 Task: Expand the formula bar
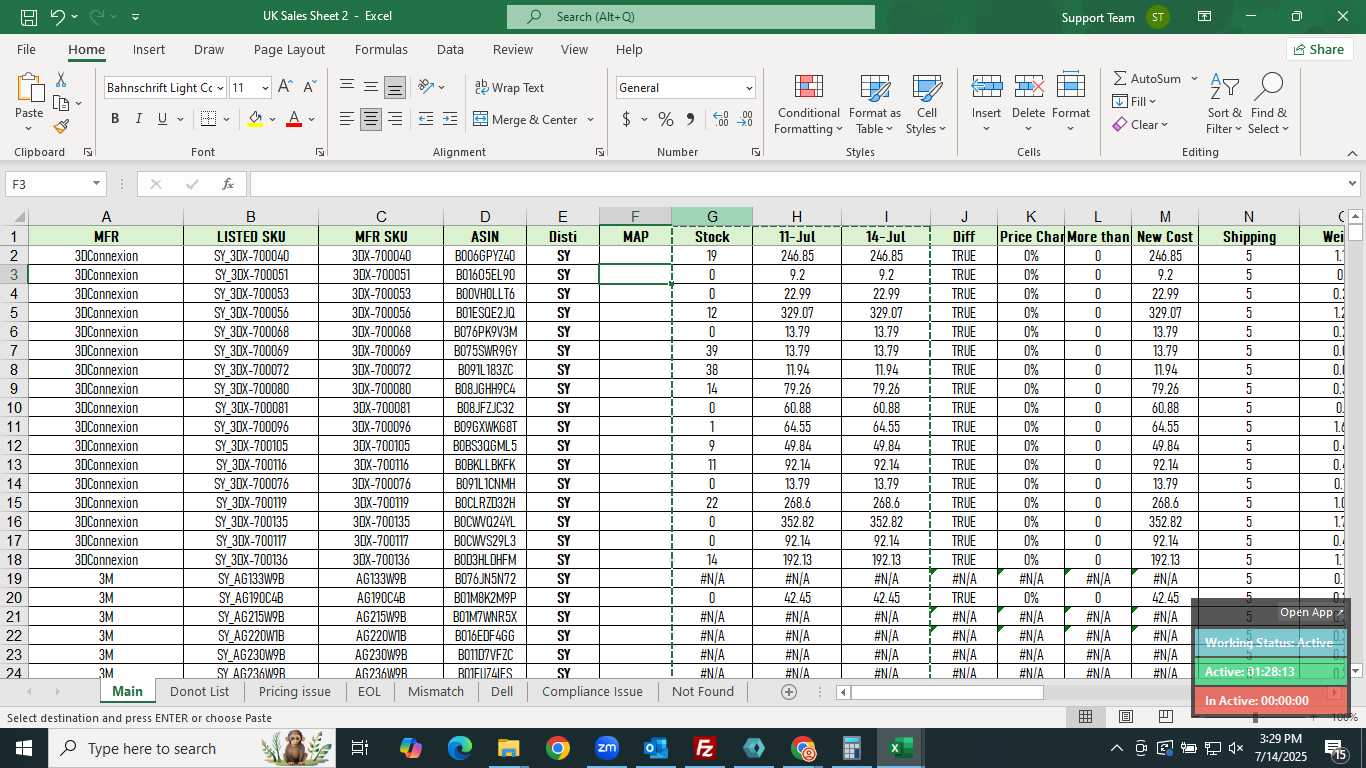(1353, 184)
